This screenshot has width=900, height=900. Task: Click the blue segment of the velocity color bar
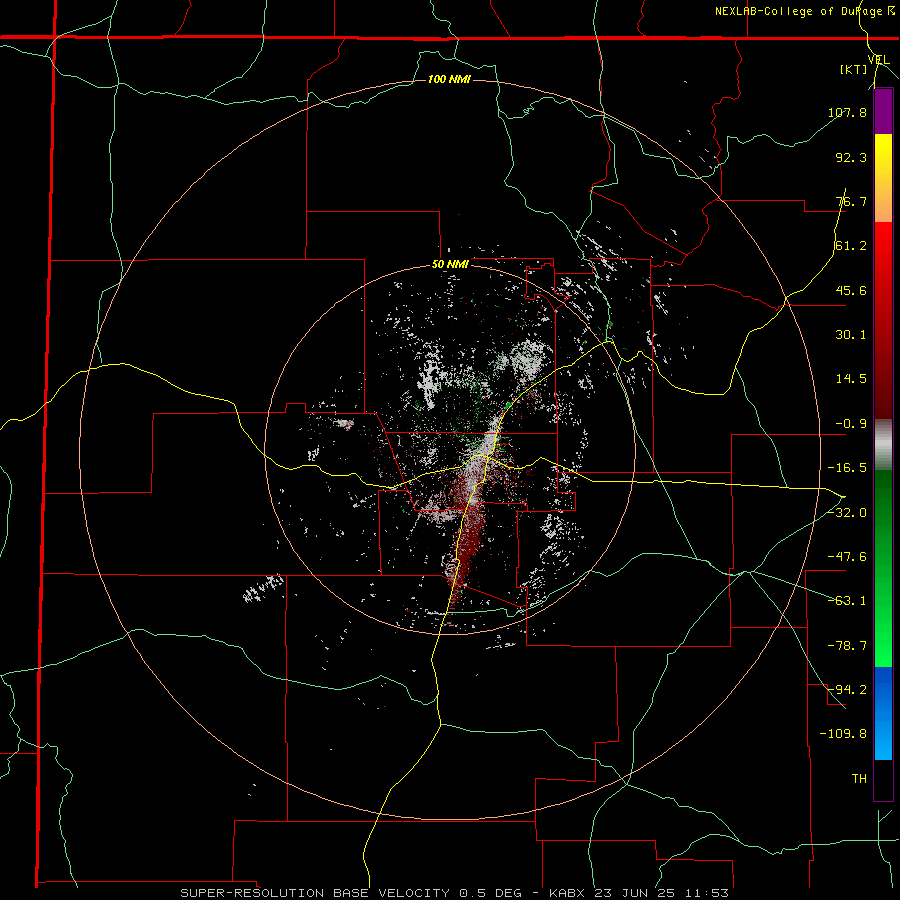[x=883, y=713]
